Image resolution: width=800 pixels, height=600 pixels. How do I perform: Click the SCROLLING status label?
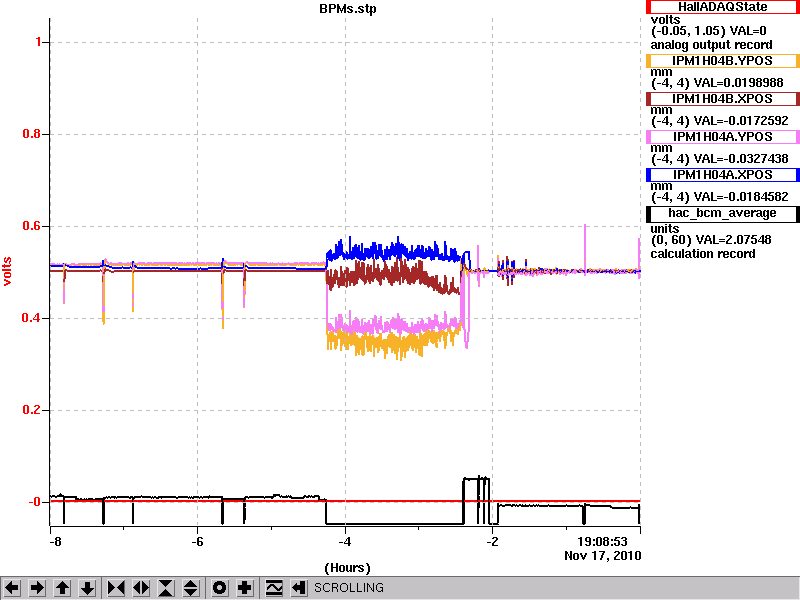tap(349, 588)
